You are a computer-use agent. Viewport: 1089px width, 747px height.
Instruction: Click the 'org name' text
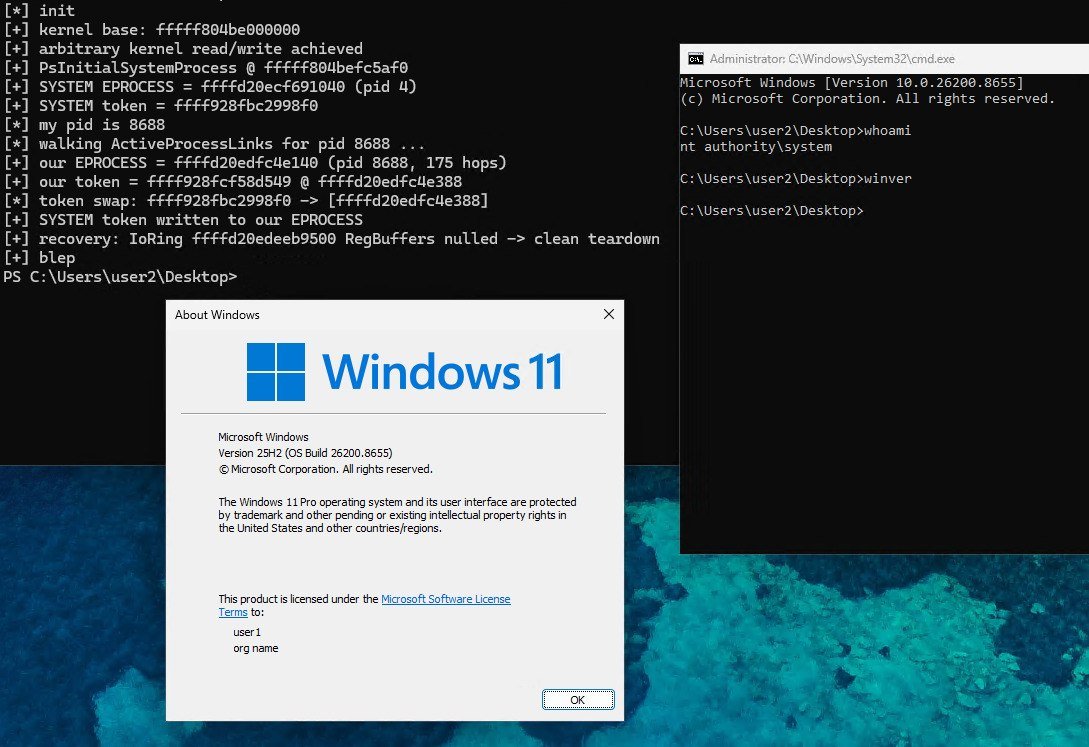pos(256,648)
